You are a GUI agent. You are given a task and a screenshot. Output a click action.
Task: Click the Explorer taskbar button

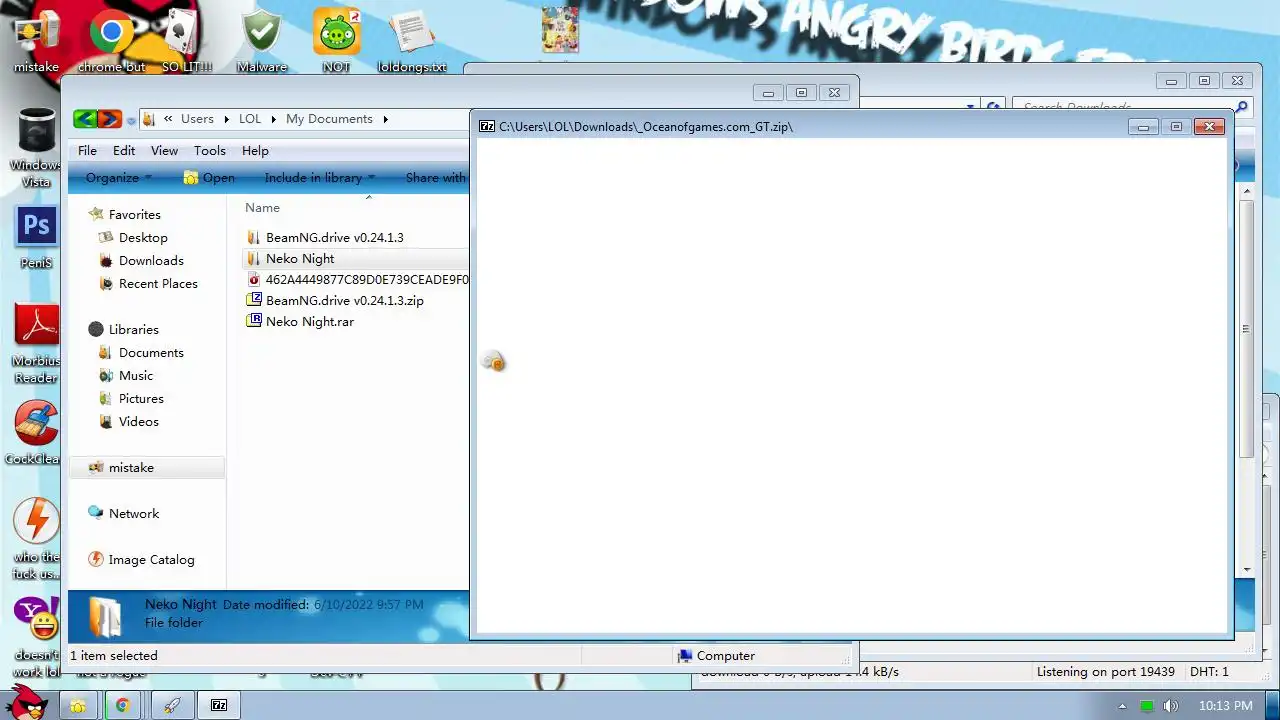click(77, 705)
